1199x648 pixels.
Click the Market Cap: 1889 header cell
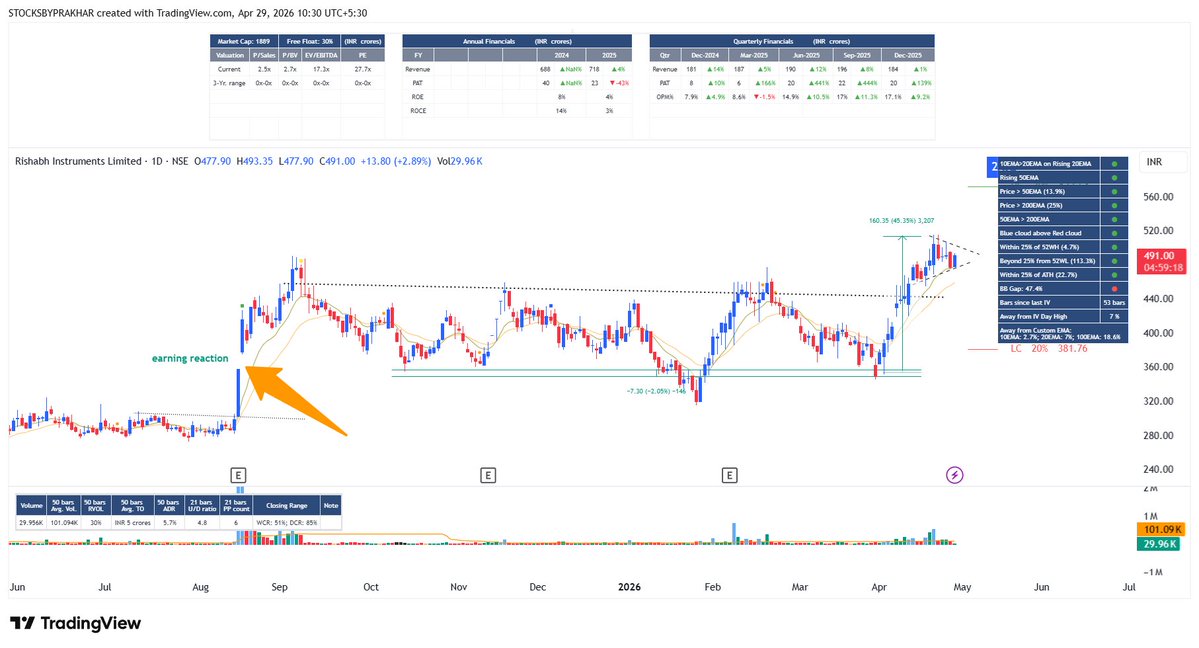click(243, 41)
